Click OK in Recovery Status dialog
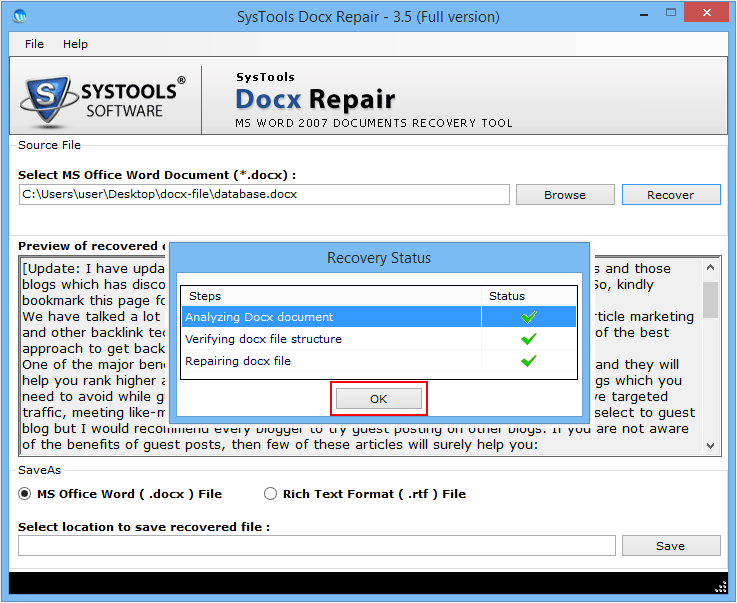737x603 pixels. [x=378, y=399]
